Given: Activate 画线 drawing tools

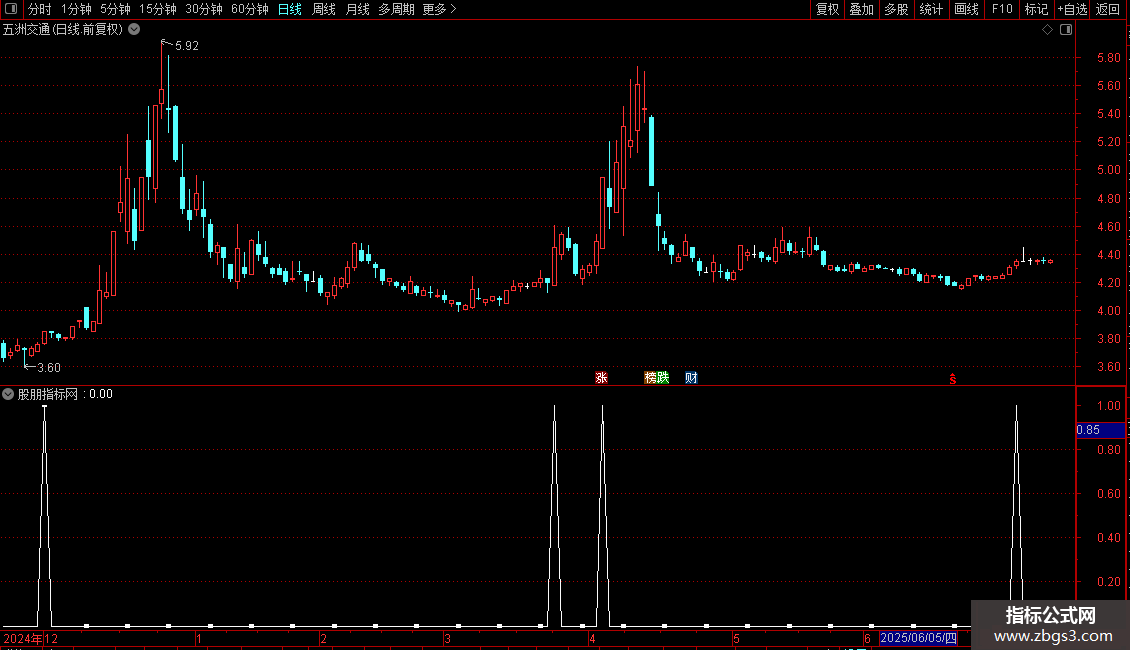Looking at the screenshot, I should pyautogui.click(x=966, y=9).
